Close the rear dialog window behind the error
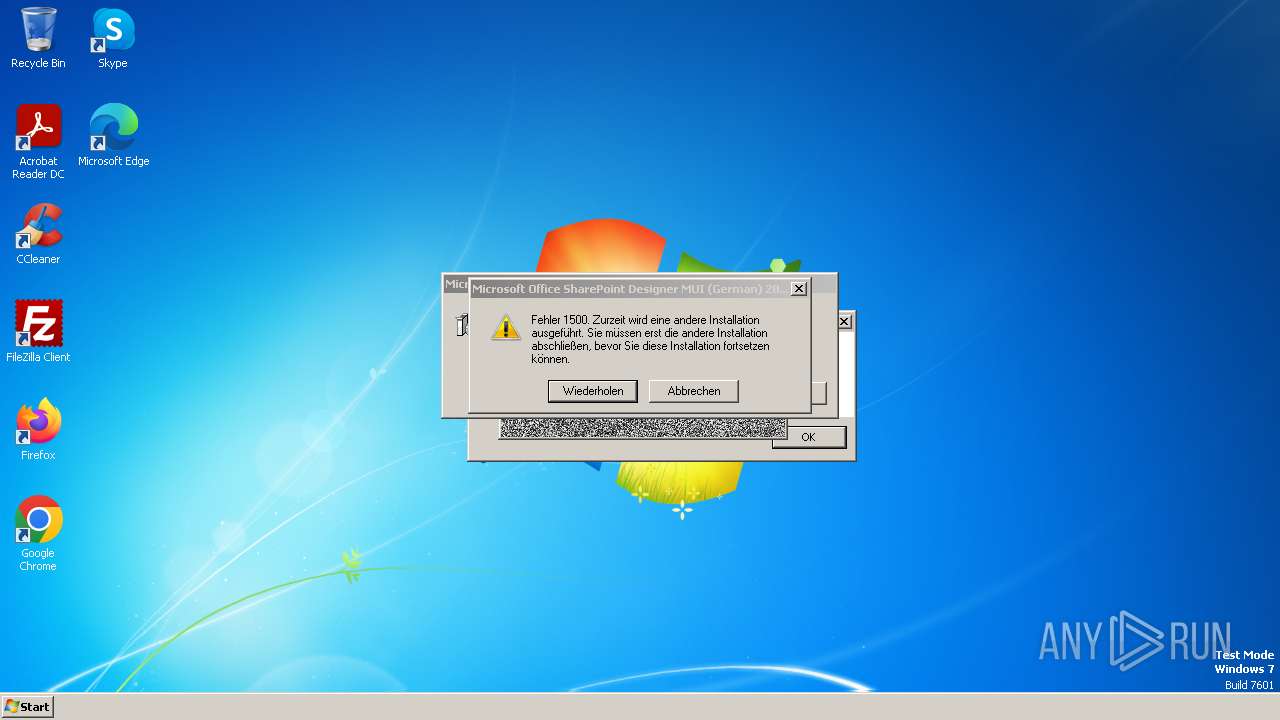Viewport: 1280px width, 720px height. 844,321
